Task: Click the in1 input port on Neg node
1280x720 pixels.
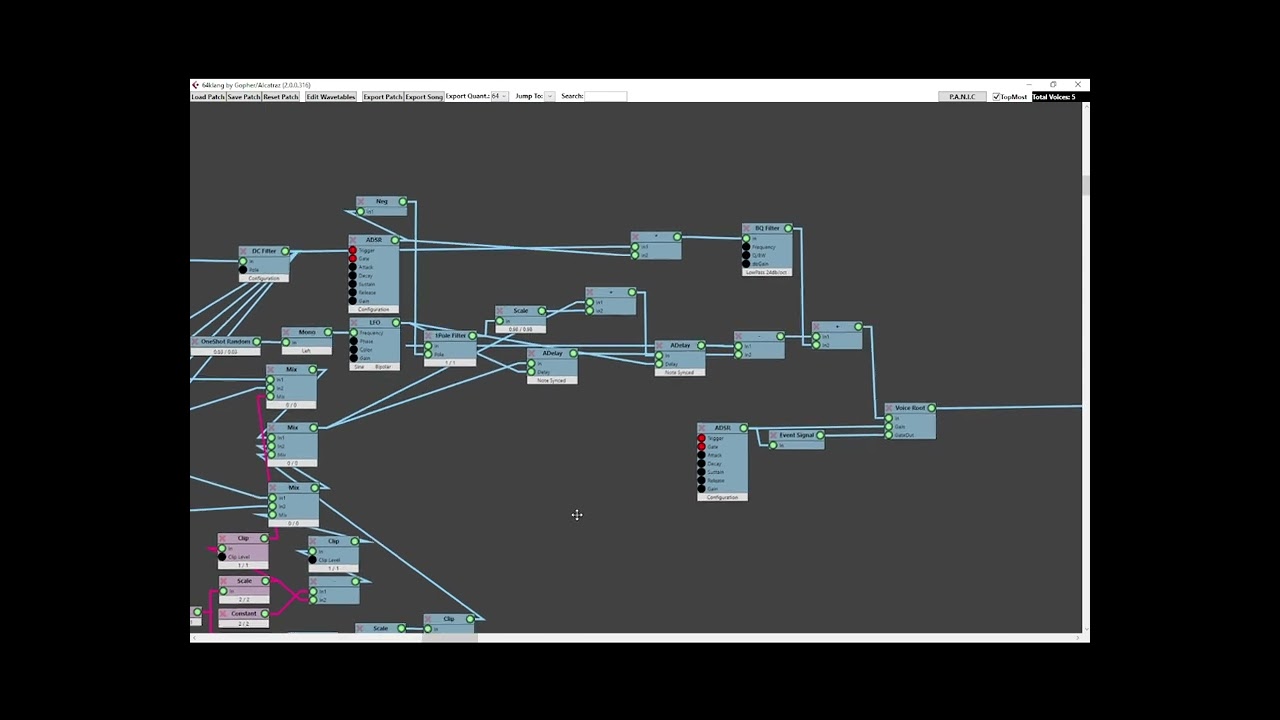Action: tap(361, 211)
